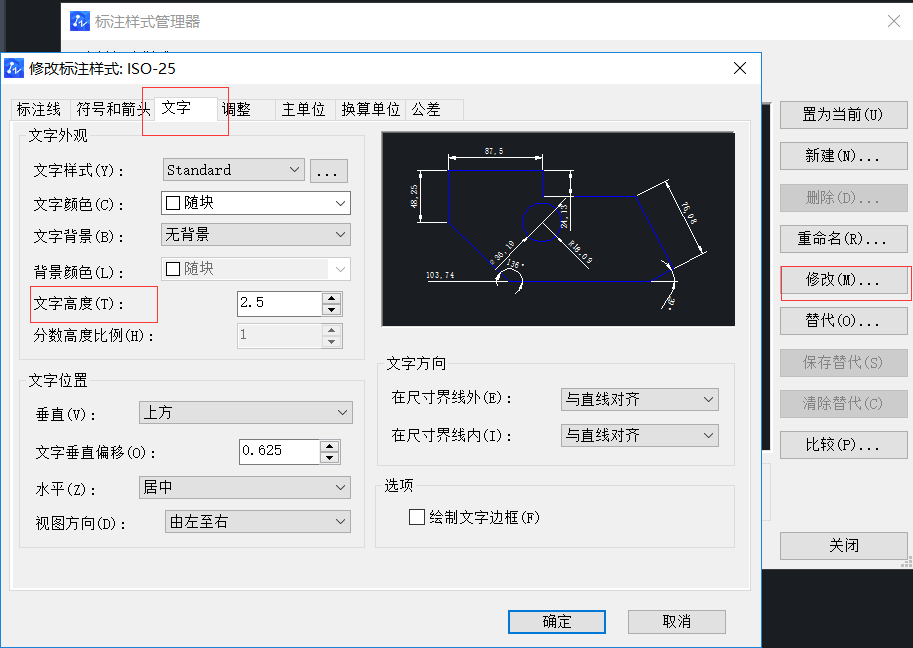Click the app icon beside 标注样式管理器 title
Image resolution: width=913 pixels, height=648 pixels.
79,20
